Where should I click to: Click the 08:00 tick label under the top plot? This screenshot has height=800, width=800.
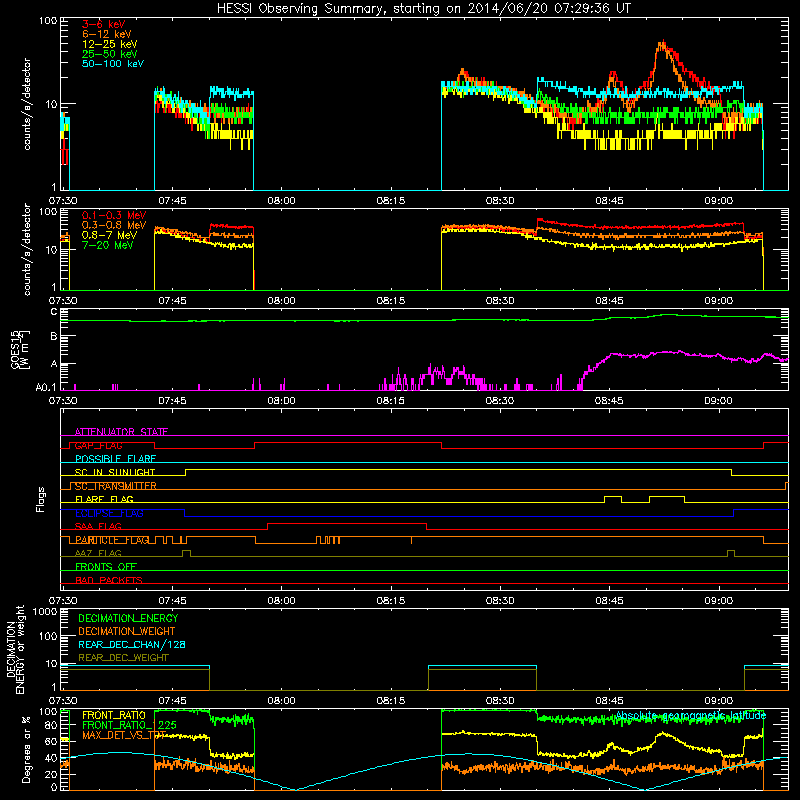pos(281,201)
